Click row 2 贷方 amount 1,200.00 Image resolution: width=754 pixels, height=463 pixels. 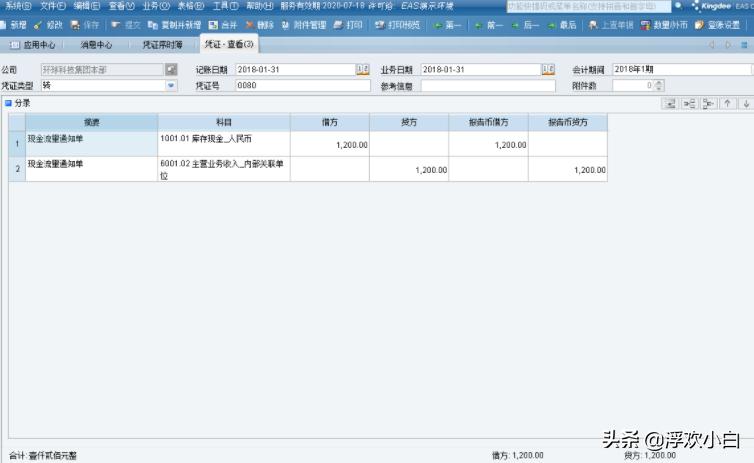[409, 169]
